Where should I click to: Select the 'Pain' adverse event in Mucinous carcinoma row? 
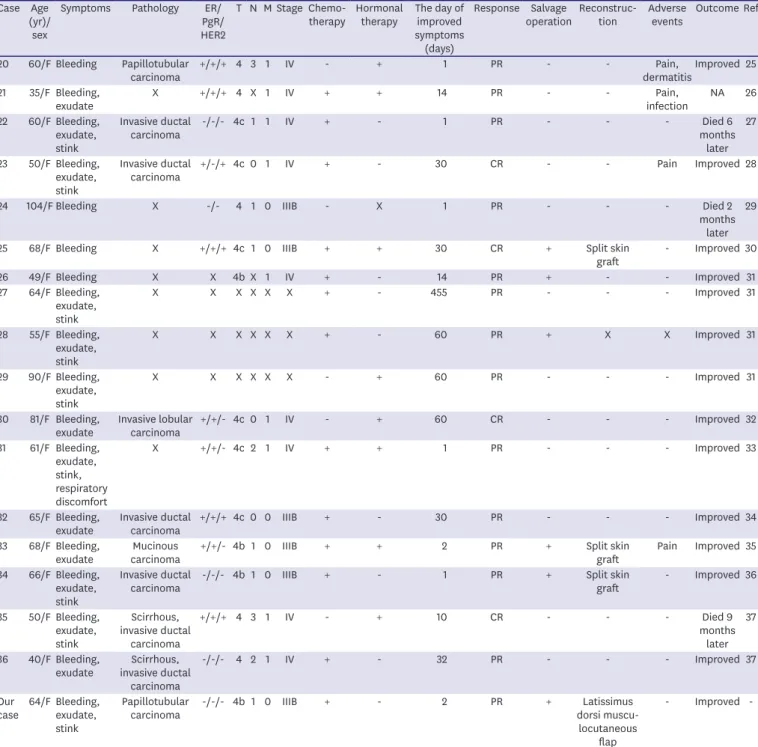pos(667,546)
